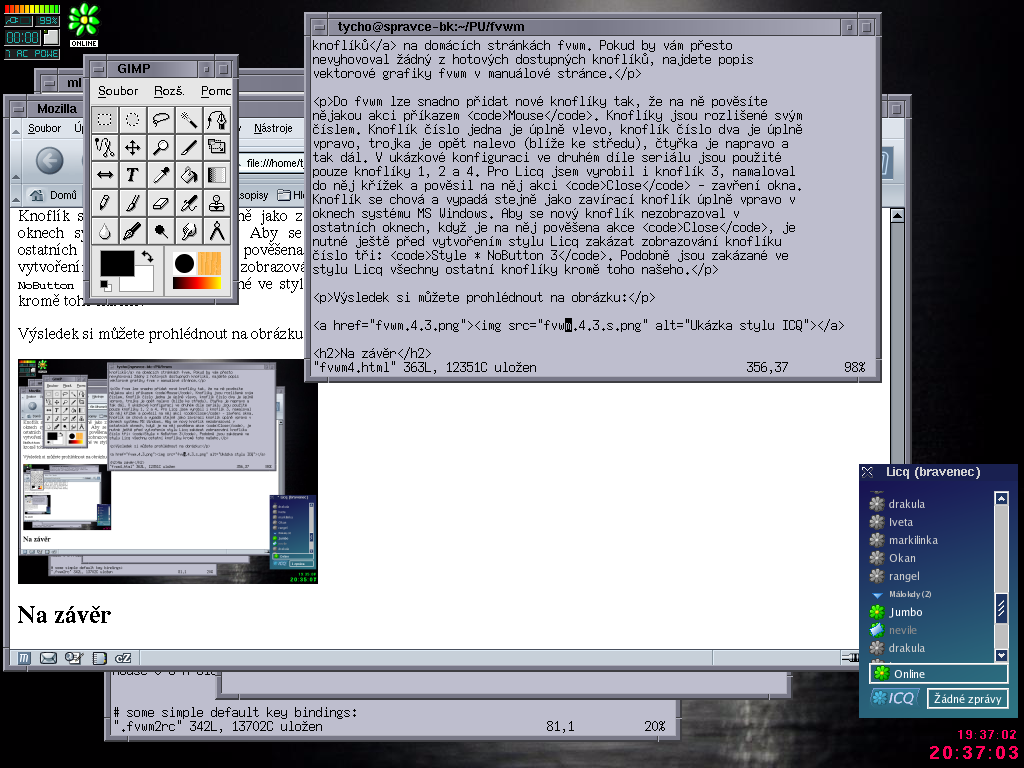Collapse Mozilla's menu bar with its grippy
Screen dimensions: 1024x768
[x=16, y=129]
